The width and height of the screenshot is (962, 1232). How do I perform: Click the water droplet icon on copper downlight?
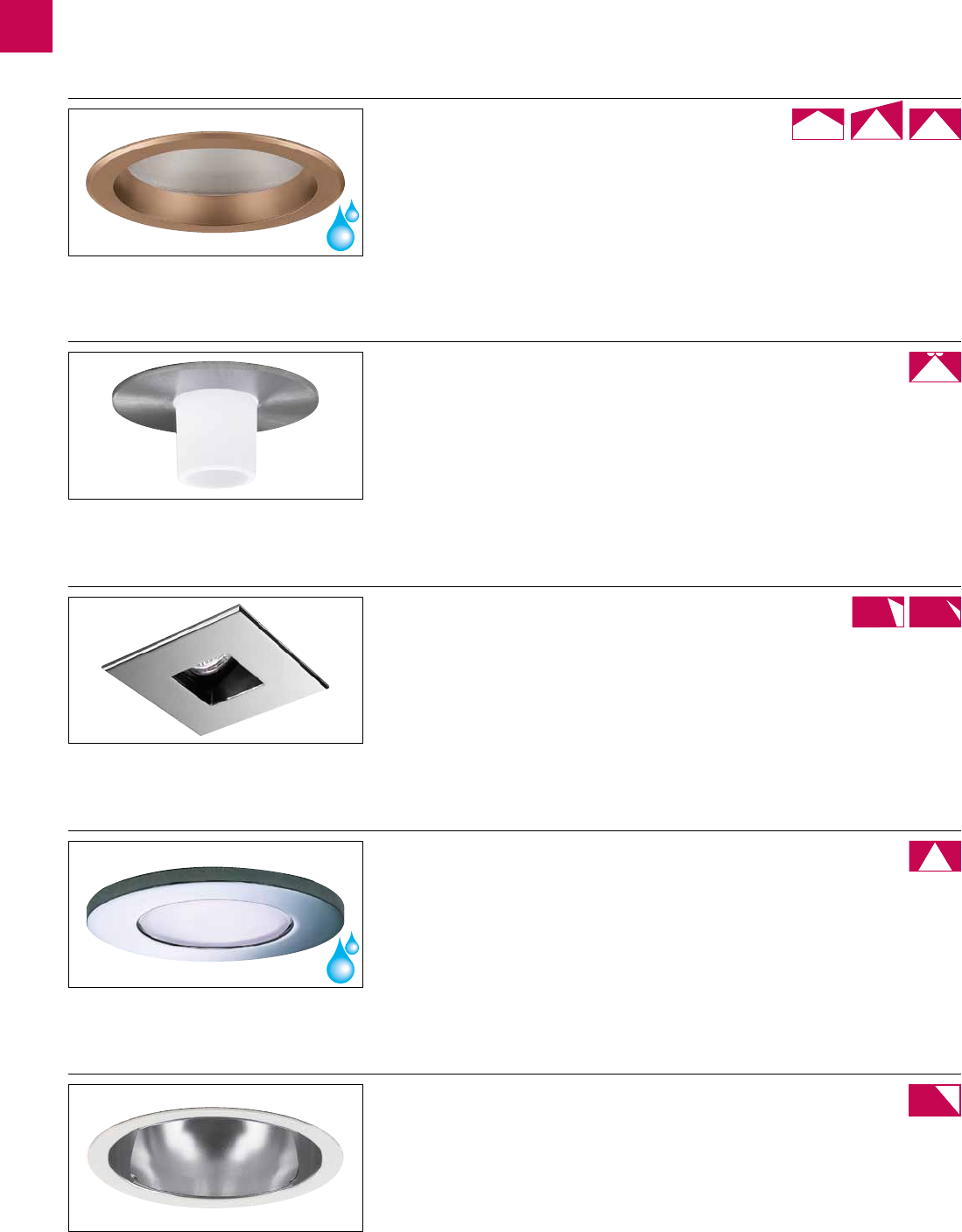pyautogui.click(x=342, y=226)
